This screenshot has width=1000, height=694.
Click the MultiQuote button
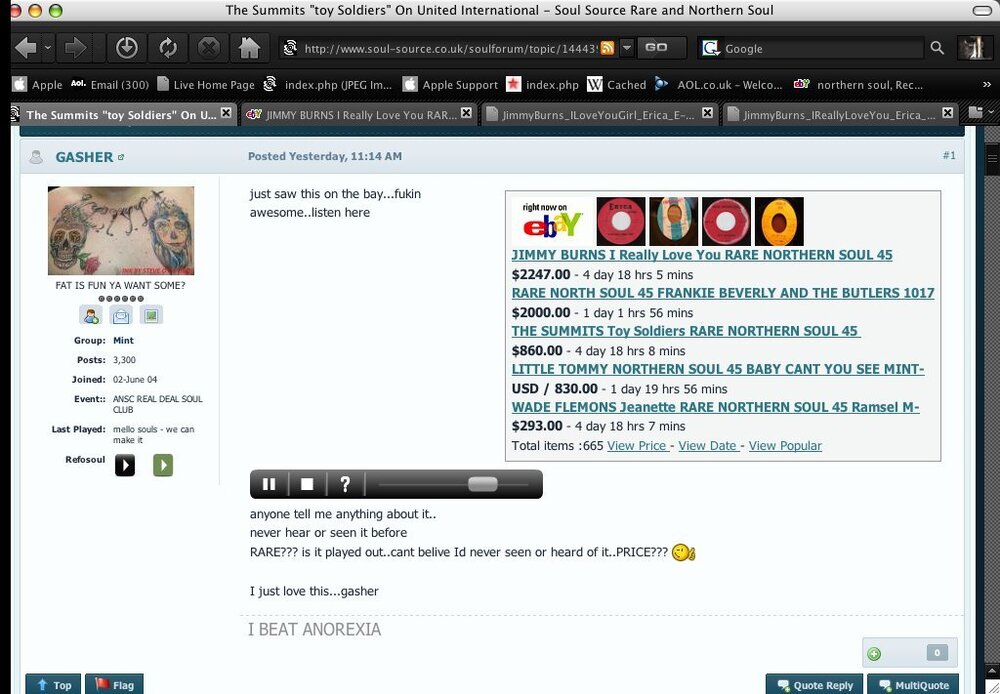913,685
